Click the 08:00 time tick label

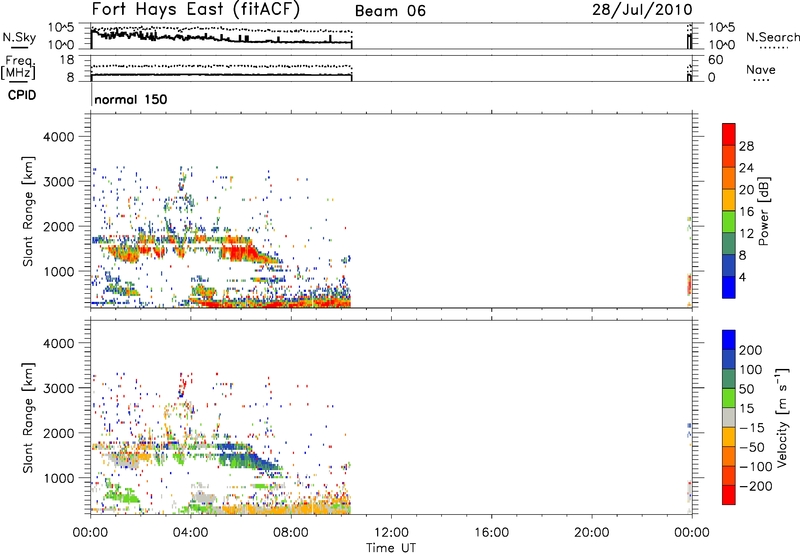(290, 533)
